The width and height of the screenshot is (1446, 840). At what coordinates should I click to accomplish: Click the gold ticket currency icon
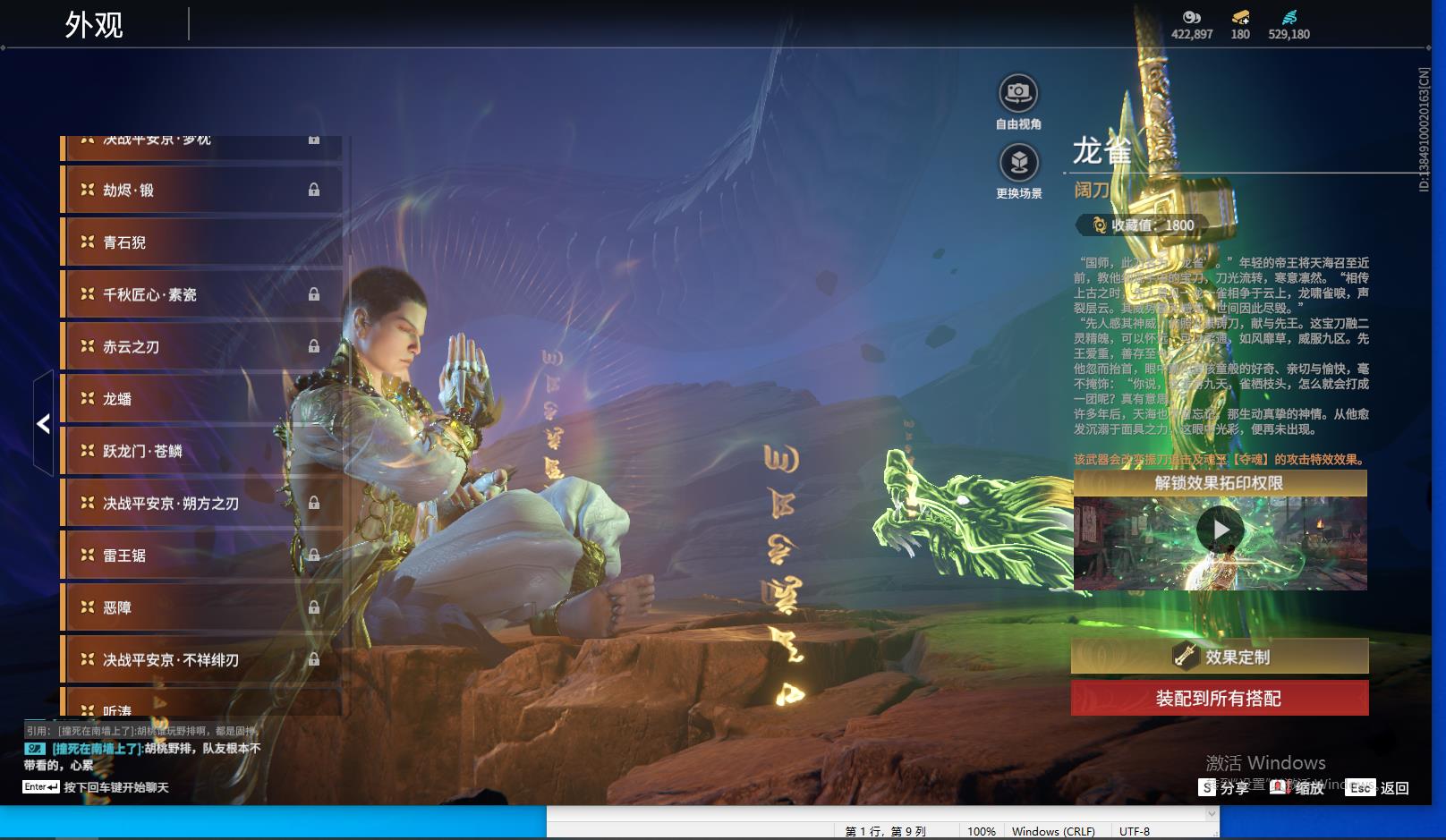coord(1240,17)
